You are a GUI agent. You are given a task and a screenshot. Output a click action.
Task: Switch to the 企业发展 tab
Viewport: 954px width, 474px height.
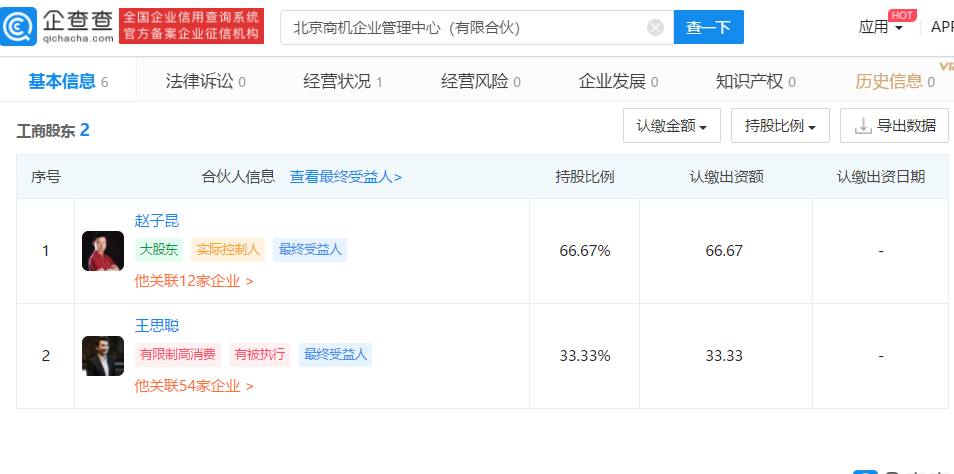pyautogui.click(x=618, y=81)
